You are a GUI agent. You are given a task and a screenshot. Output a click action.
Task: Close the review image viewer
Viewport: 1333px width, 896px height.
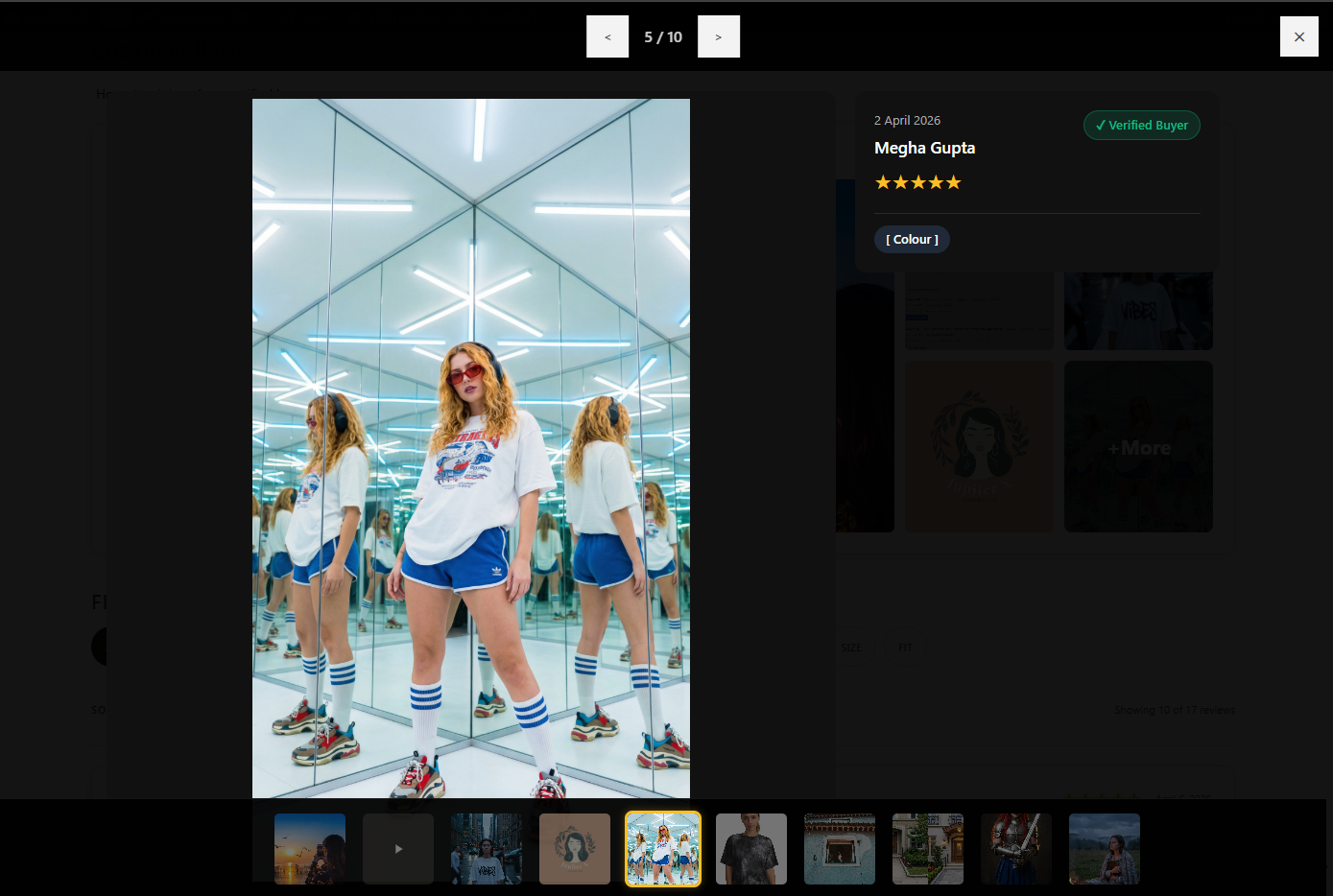[1299, 36]
